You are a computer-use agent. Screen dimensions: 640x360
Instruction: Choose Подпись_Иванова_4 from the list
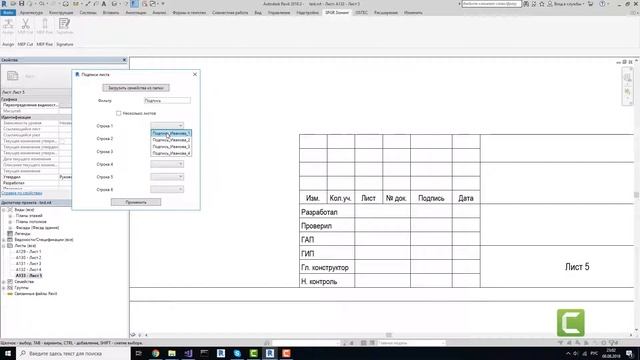(x=171, y=153)
